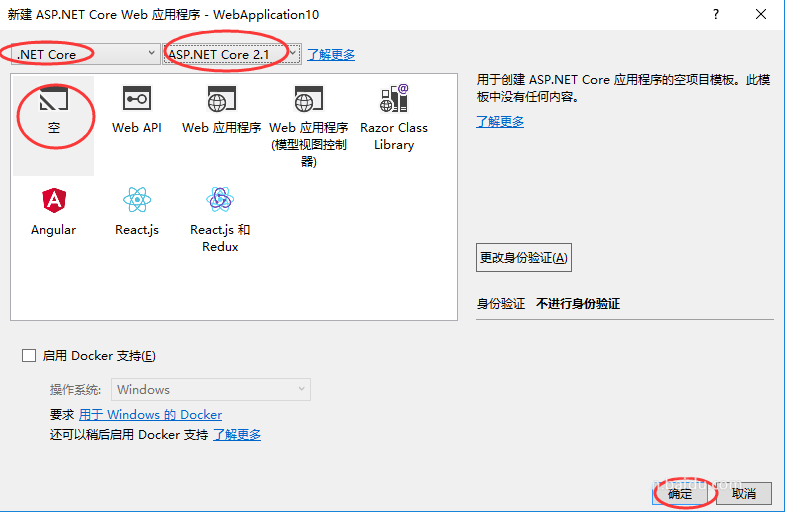Viewport: 785px width, 512px height.
Task: Pick the React.js template icon
Action: coord(137,200)
